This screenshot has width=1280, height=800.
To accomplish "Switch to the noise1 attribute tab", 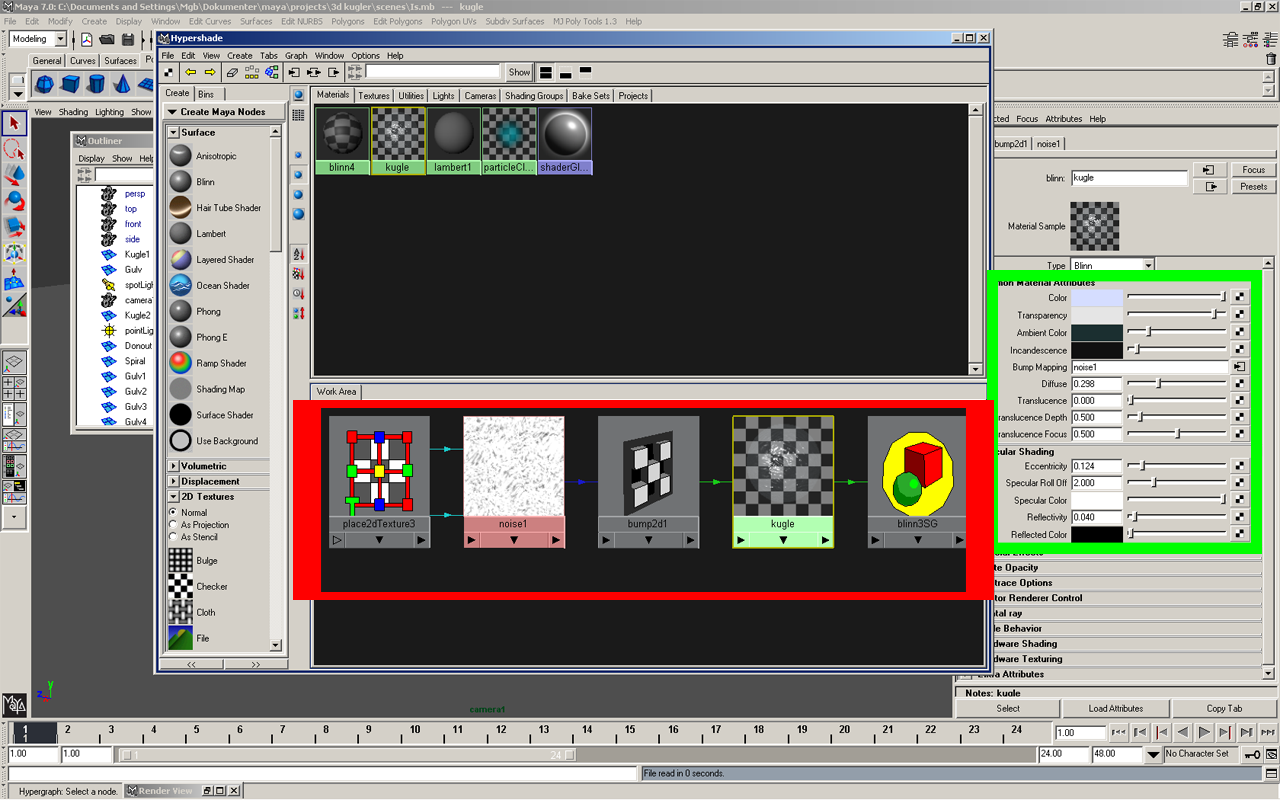I will (x=1048, y=144).
